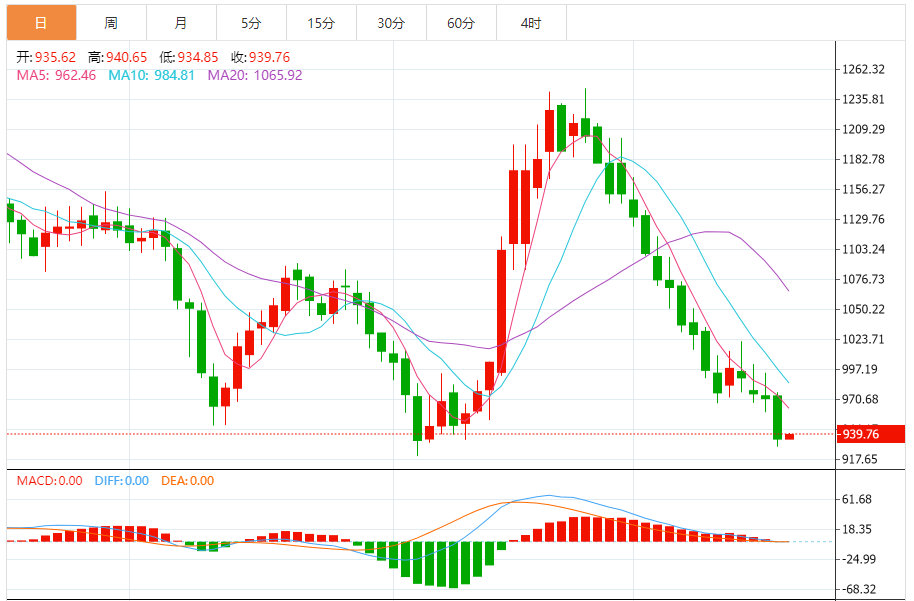Switch to the 4时 interval tab
This screenshot has height=601, width=914.
coord(531,23)
